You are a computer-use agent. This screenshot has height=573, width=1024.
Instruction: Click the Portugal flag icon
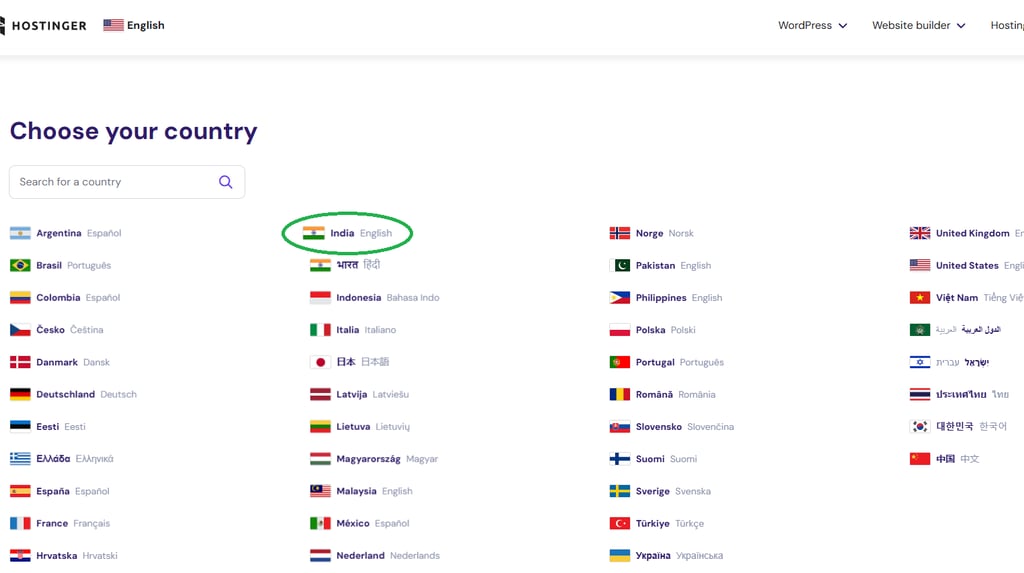(x=620, y=362)
